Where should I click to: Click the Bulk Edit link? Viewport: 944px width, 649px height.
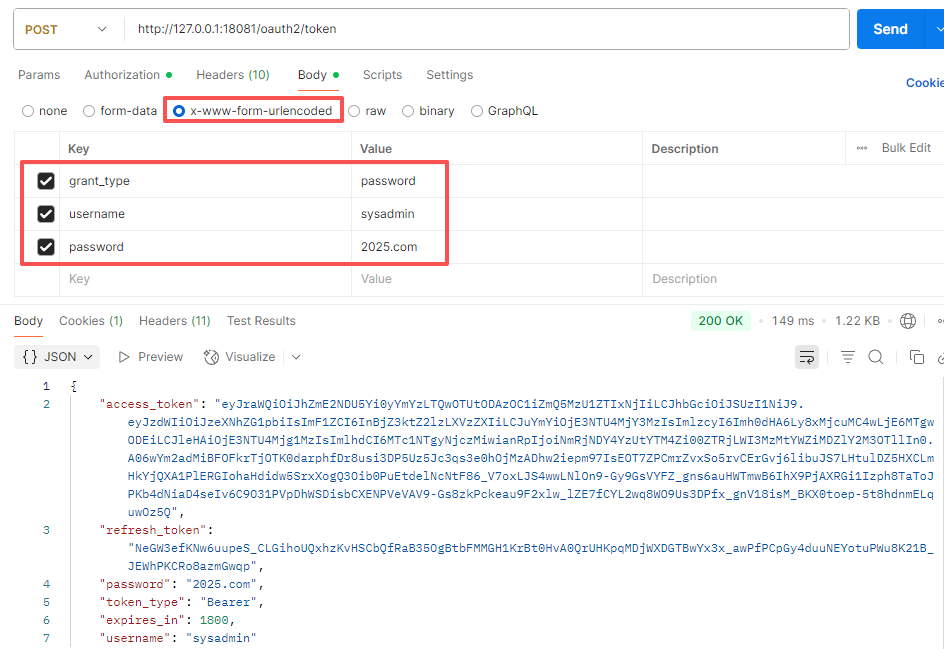[x=906, y=148]
